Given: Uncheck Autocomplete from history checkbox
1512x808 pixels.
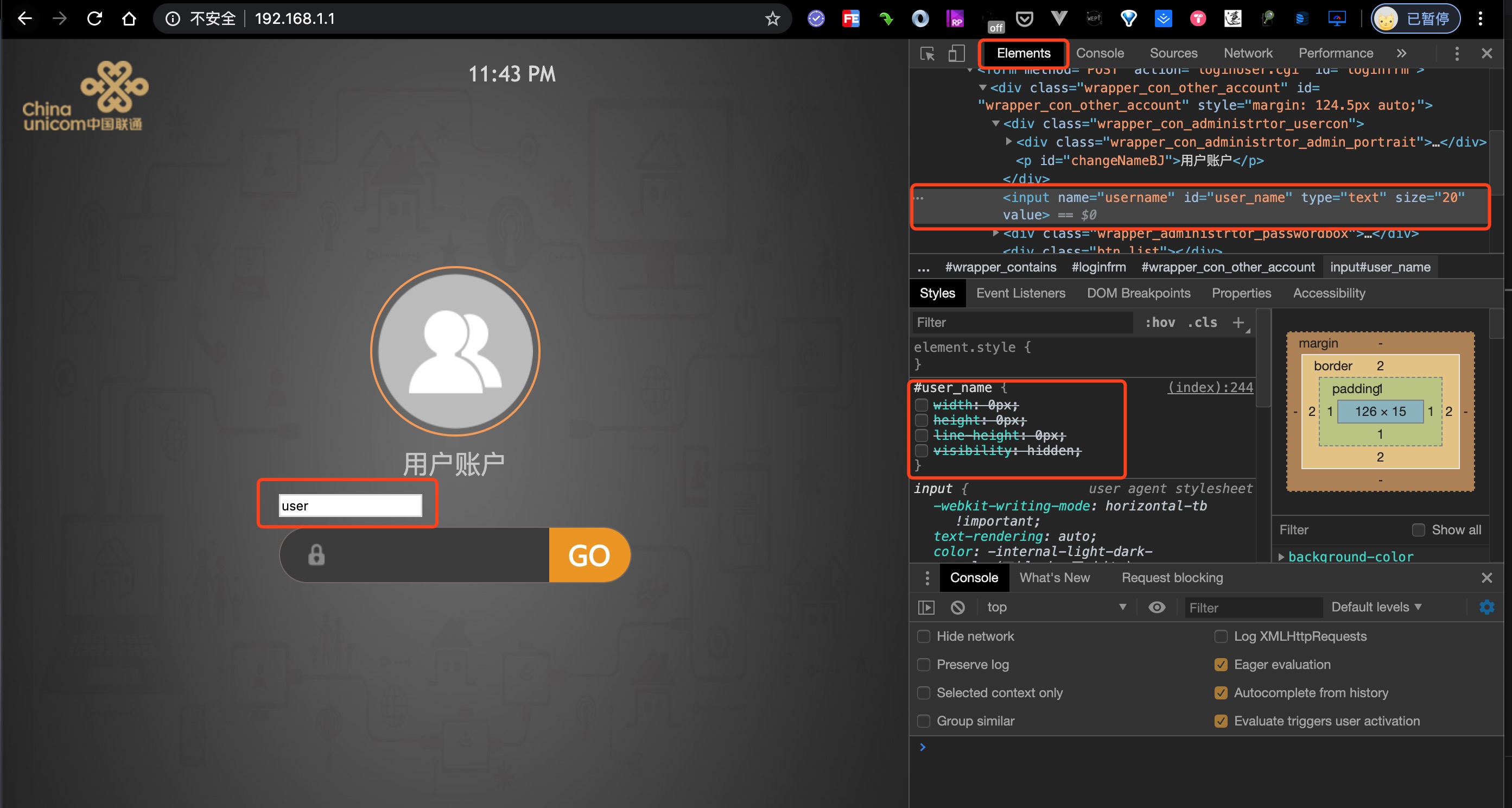Looking at the screenshot, I should (x=1221, y=693).
